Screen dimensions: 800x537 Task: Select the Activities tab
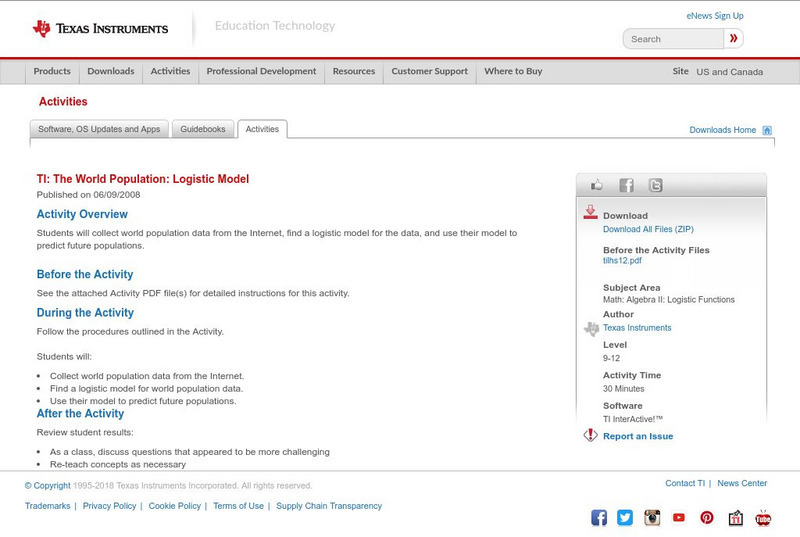[262, 129]
